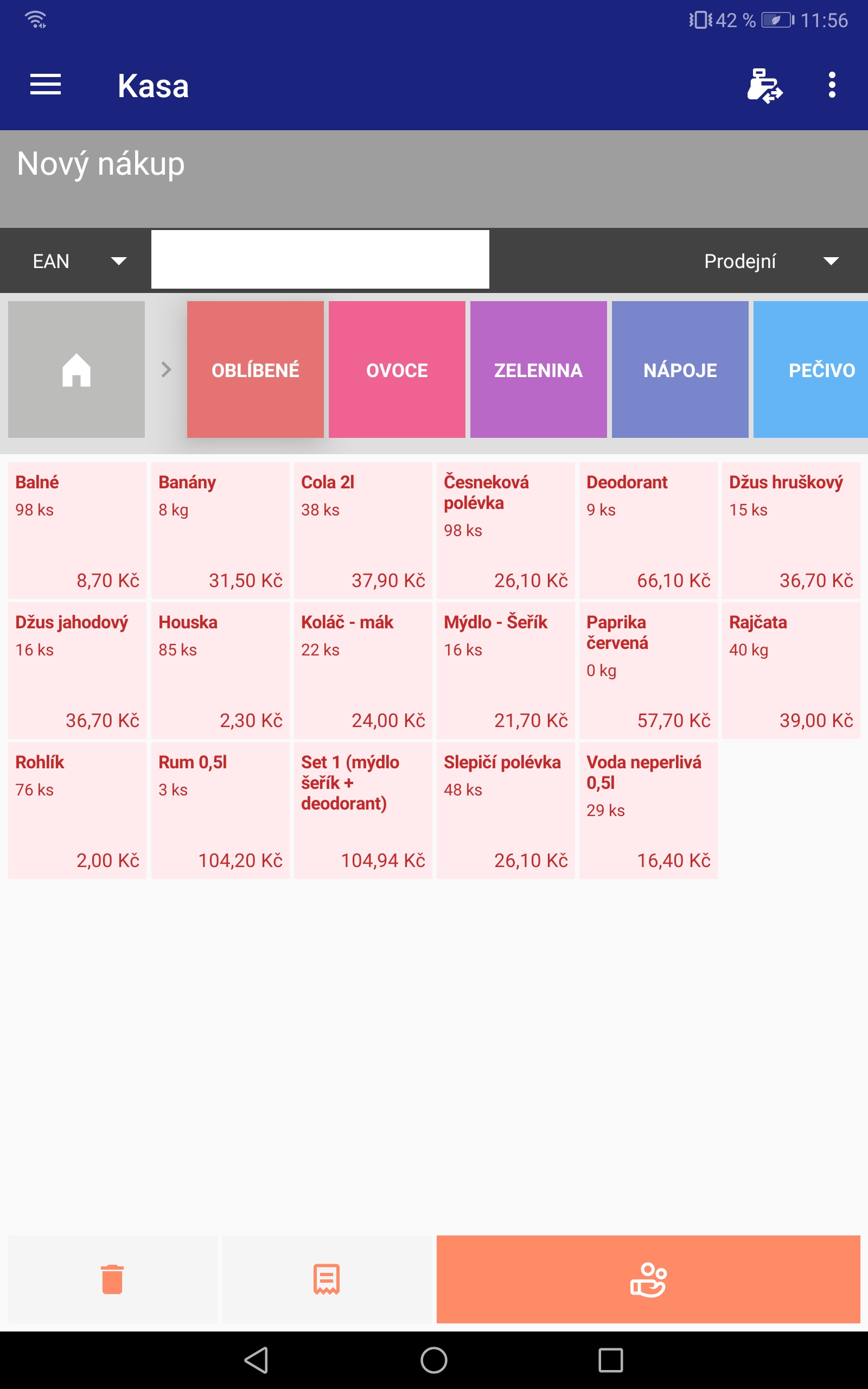The height and width of the screenshot is (1389, 868).
Task: Tap the Android recent apps square
Action: click(610, 1360)
